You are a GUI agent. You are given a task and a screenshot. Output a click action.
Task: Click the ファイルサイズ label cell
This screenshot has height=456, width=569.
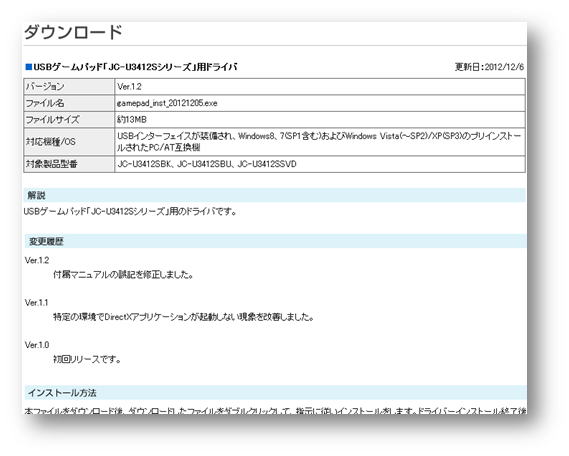(x=69, y=120)
